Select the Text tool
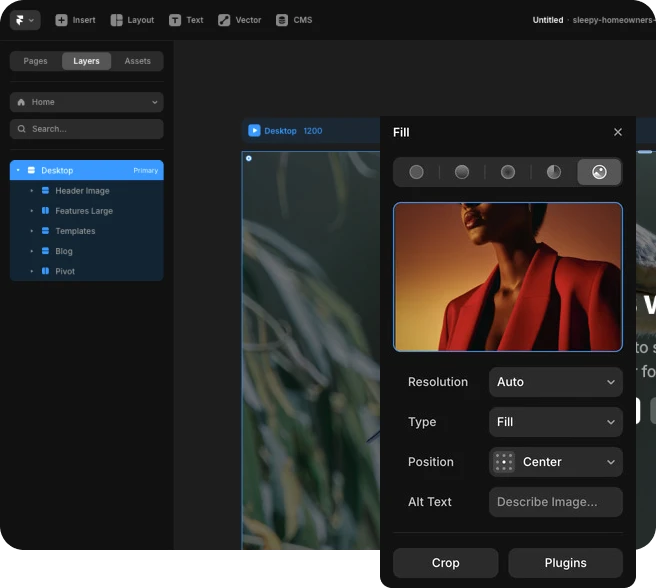Image resolution: width=656 pixels, height=588 pixels. 186,20
